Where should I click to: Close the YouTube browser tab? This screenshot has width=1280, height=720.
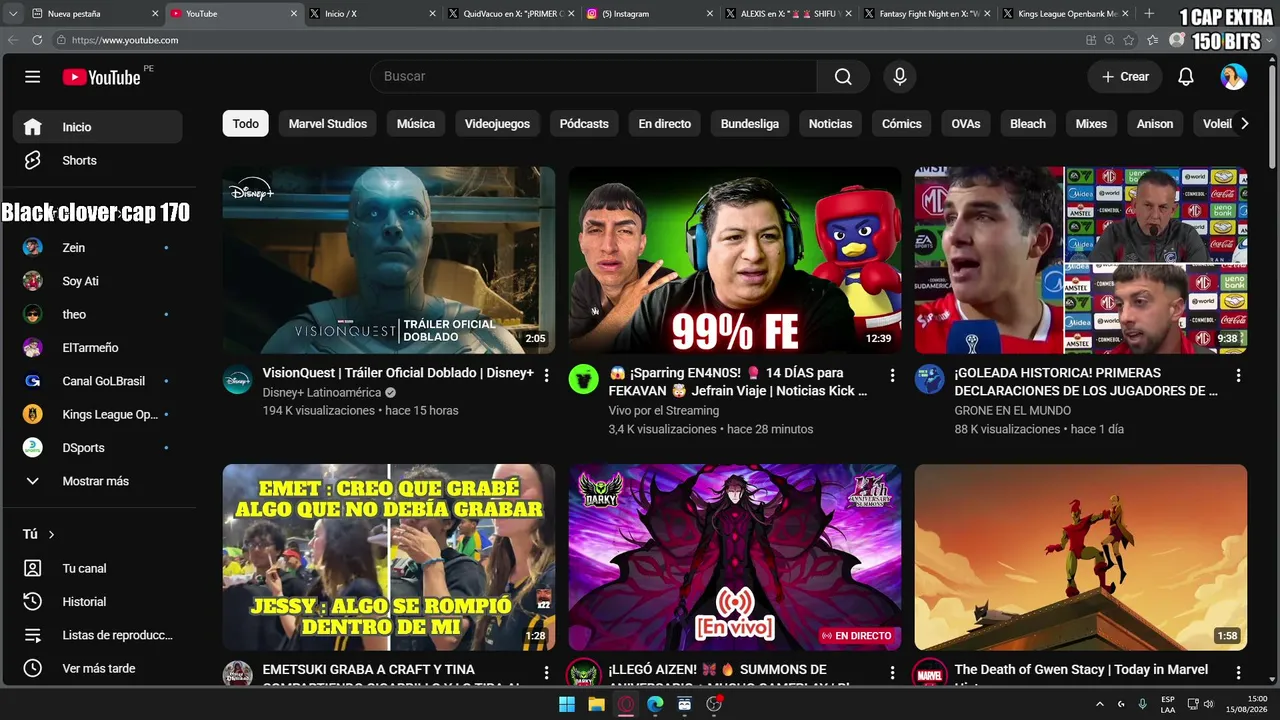point(294,14)
